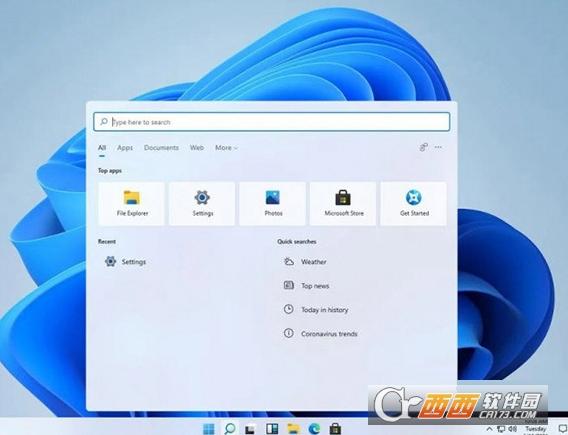This screenshot has height=435, width=568.
Task: Switch to the Web search tab
Action: coord(197,147)
